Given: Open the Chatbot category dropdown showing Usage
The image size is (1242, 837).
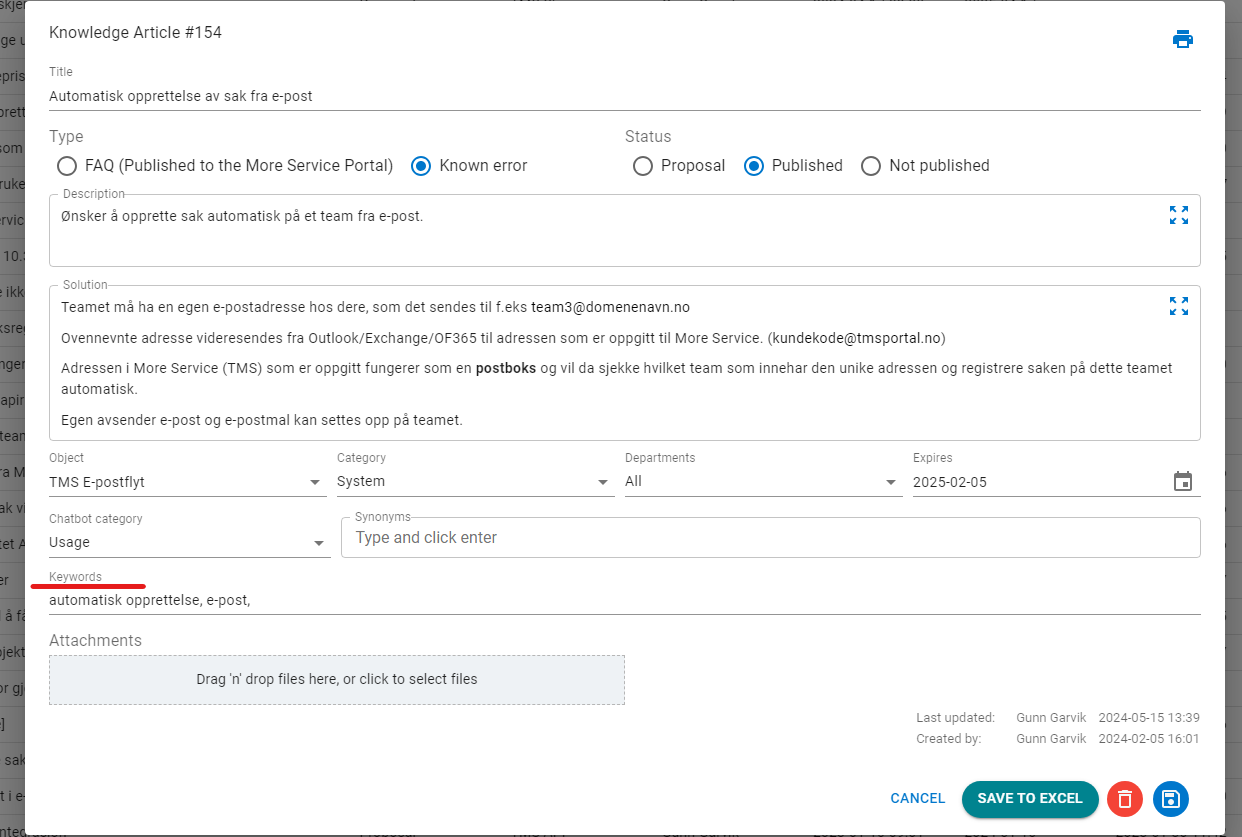Looking at the screenshot, I should point(189,543).
